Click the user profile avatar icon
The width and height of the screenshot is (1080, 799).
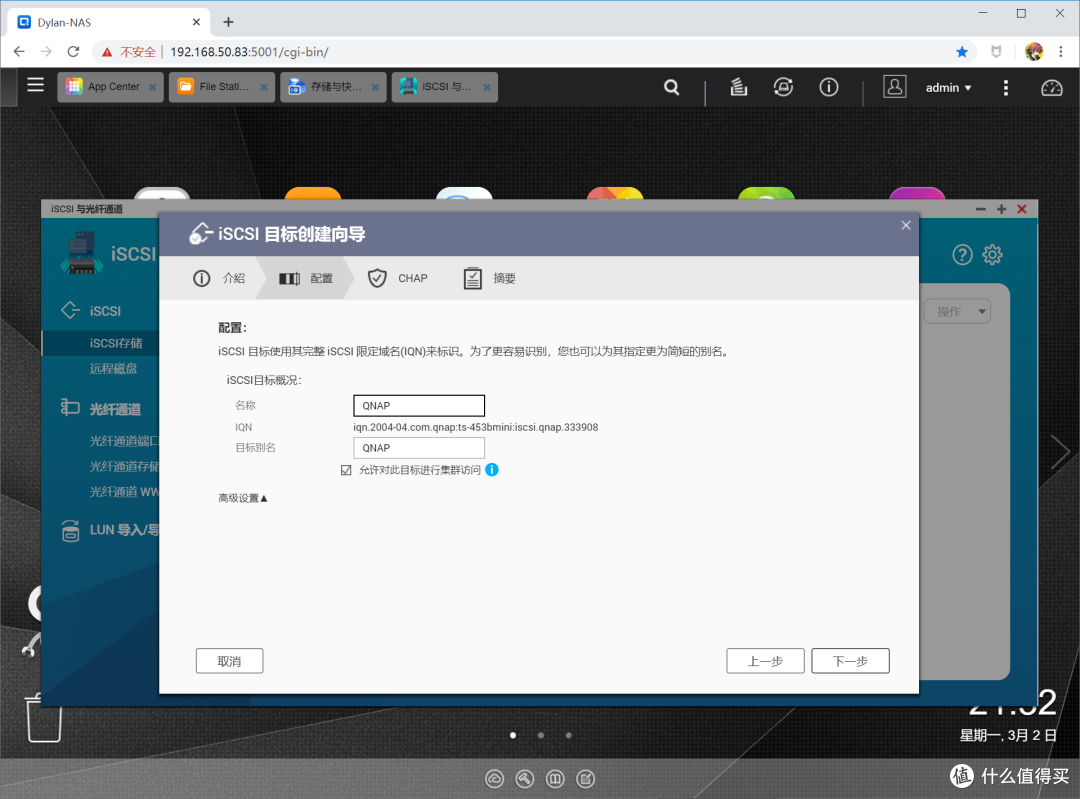pos(895,87)
